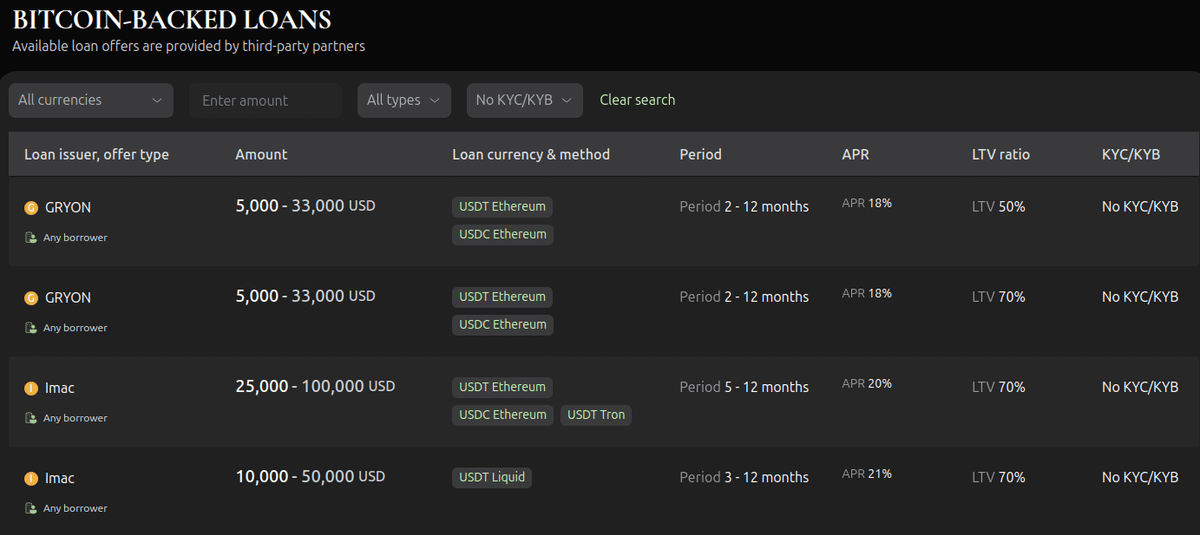Screen dimensions: 1200x535
Task: Click borrower icon in last Imac row
Action: point(31,508)
